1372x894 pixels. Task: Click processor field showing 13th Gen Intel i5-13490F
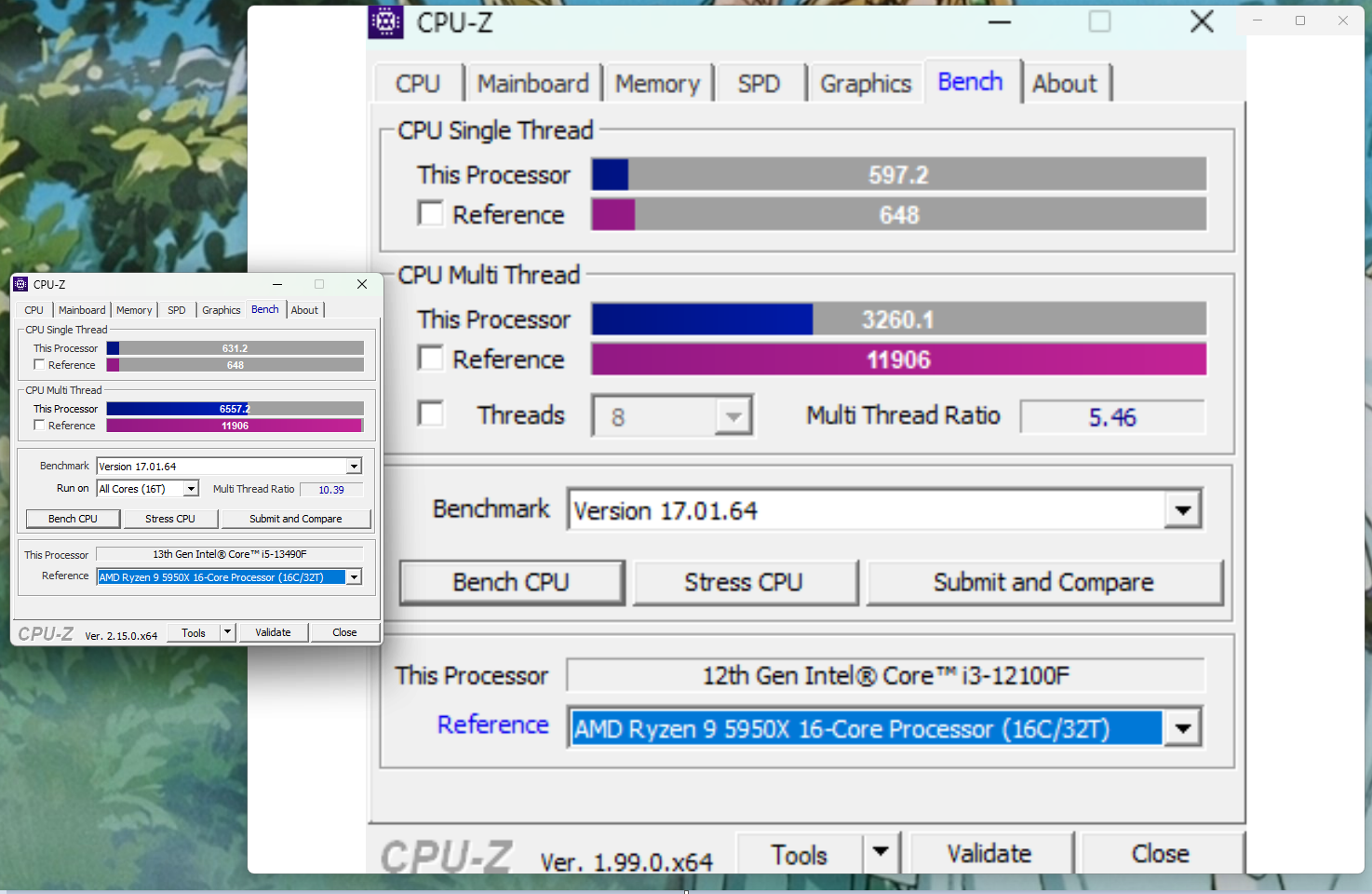pos(230,554)
